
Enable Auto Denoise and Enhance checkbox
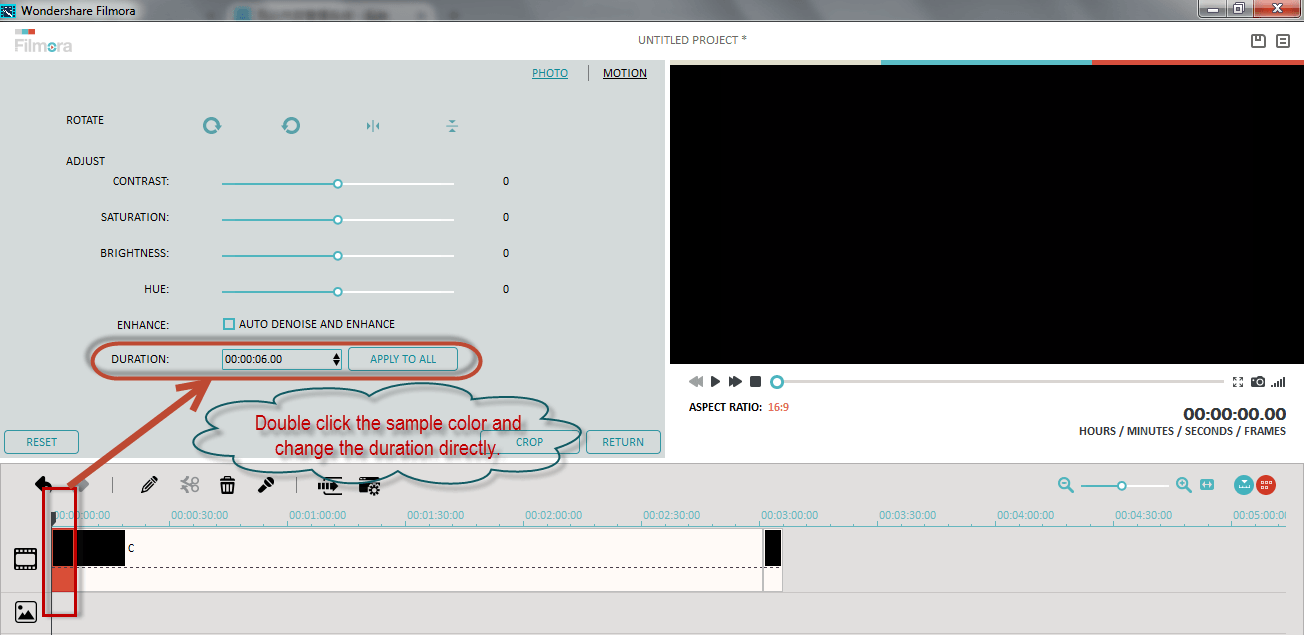(229, 324)
